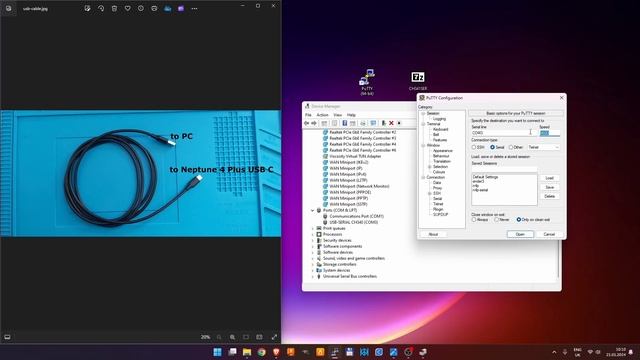
Task: Collapse Ports (COM & LPT) node
Action: 313,210
